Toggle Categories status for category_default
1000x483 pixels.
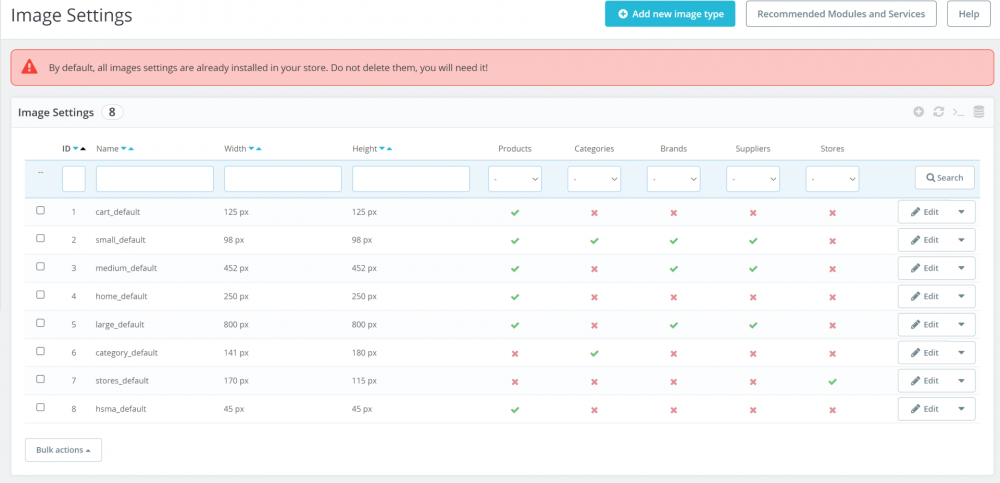point(594,353)
